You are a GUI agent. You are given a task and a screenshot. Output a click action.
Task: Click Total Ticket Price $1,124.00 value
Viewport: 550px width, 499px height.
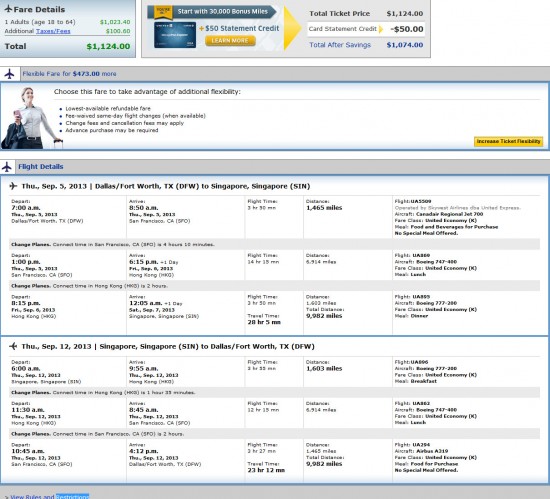point(405,14)
